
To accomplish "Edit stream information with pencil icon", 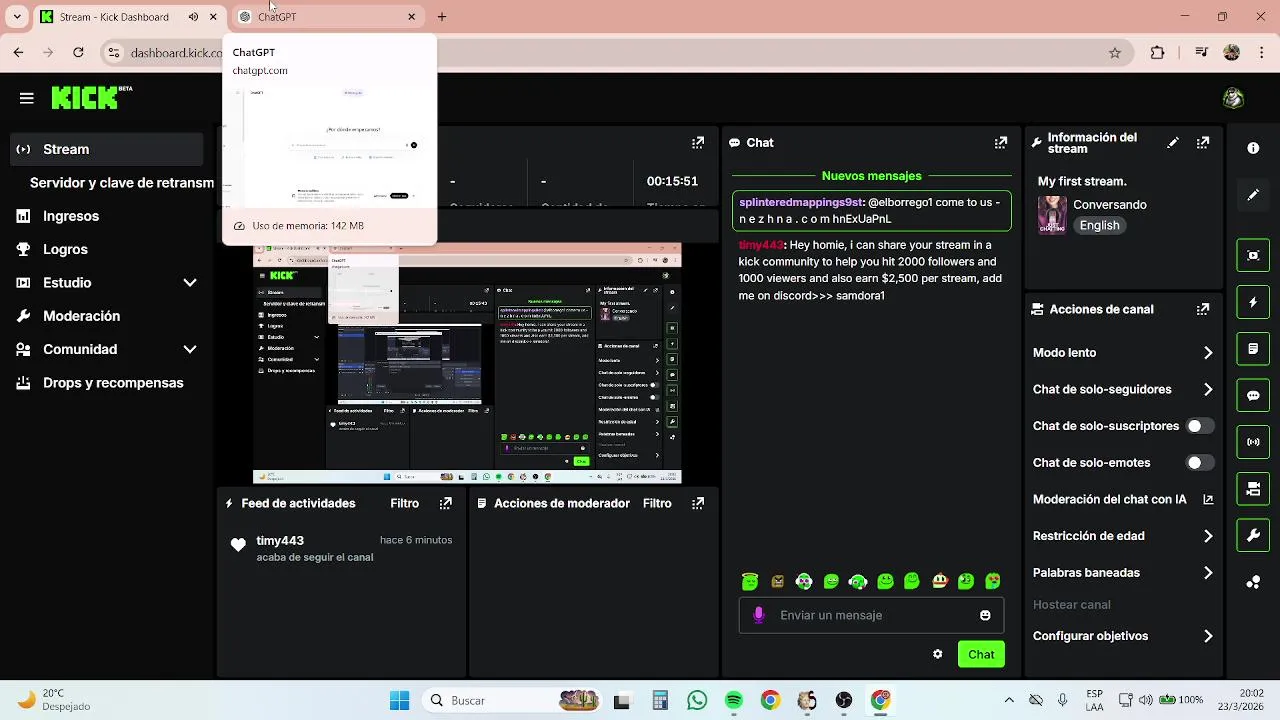I will coord(1172,143).
